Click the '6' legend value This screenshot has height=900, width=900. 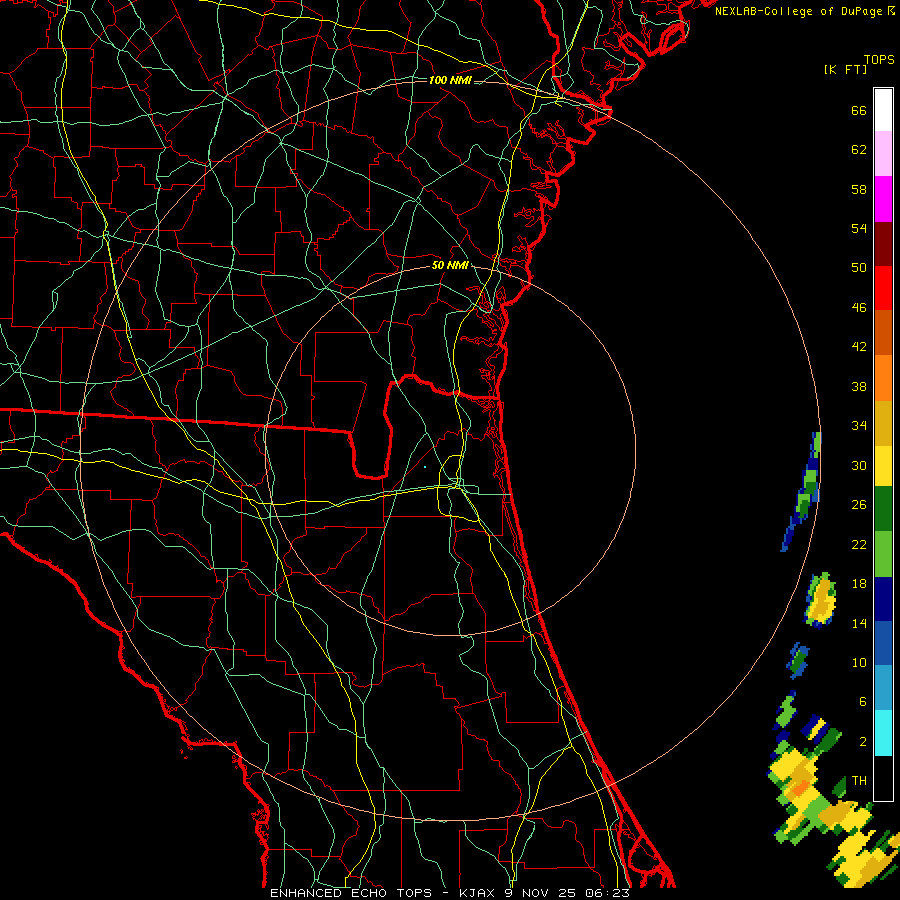click(x=863, y=702)
